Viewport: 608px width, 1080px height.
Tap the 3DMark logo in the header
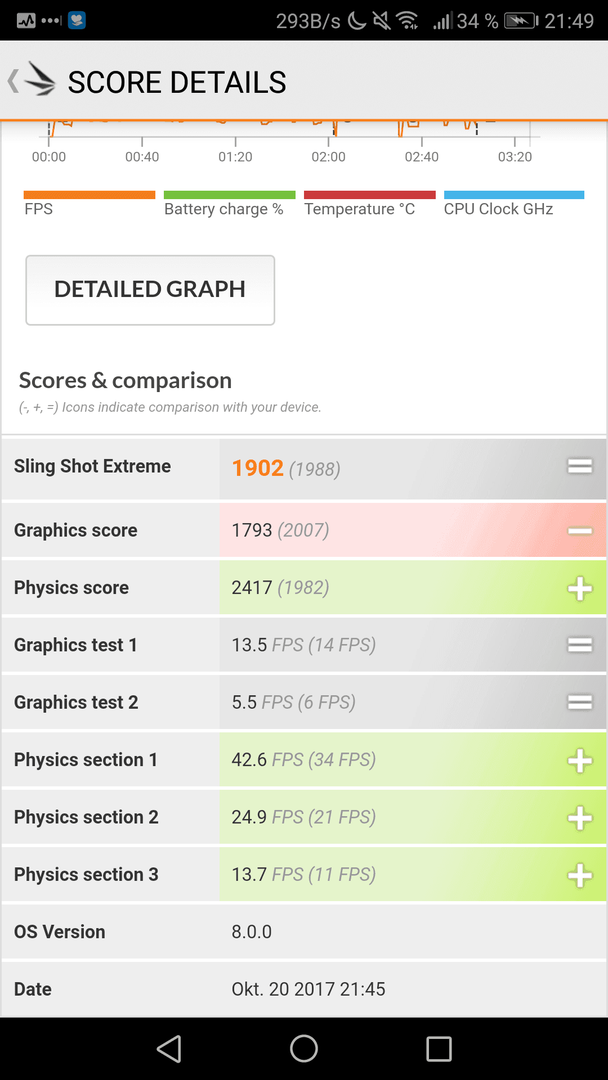coord(40,80)
